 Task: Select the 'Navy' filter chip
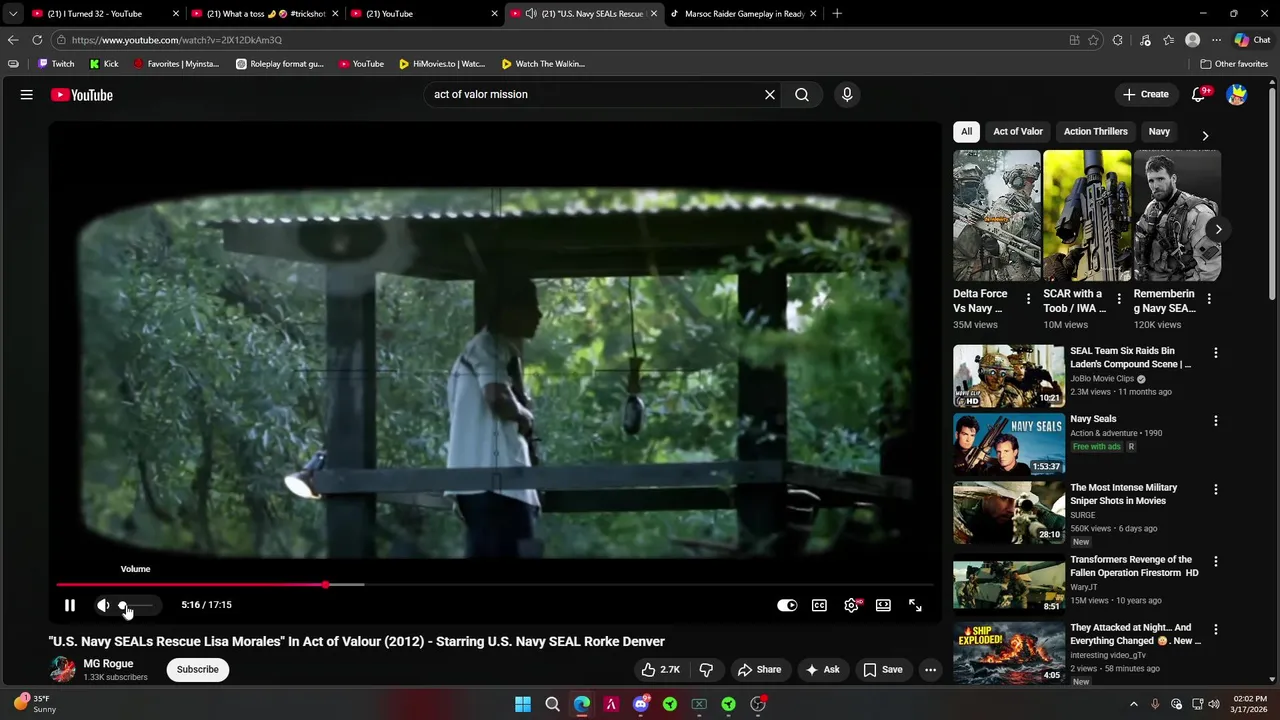click(1159, 131)
